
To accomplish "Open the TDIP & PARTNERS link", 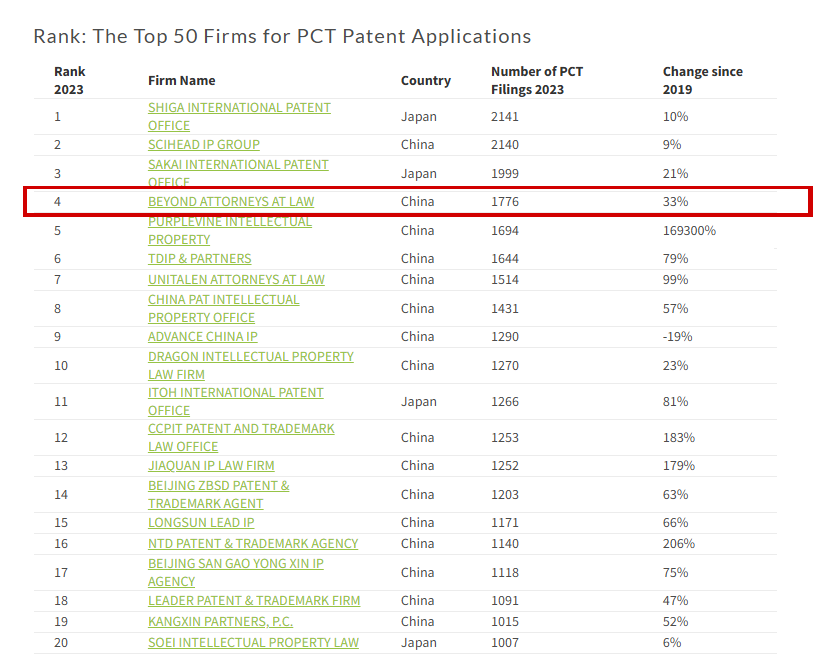I will coord(199,259).
